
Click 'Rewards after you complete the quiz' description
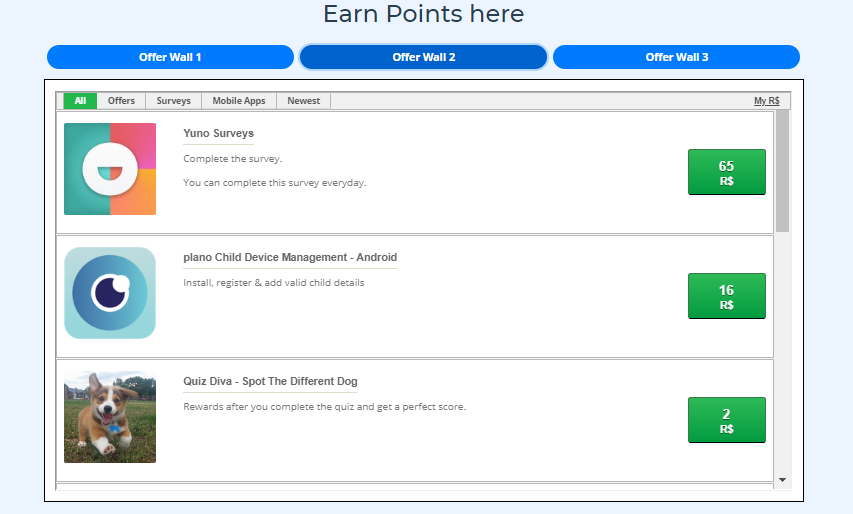[324, 407]
